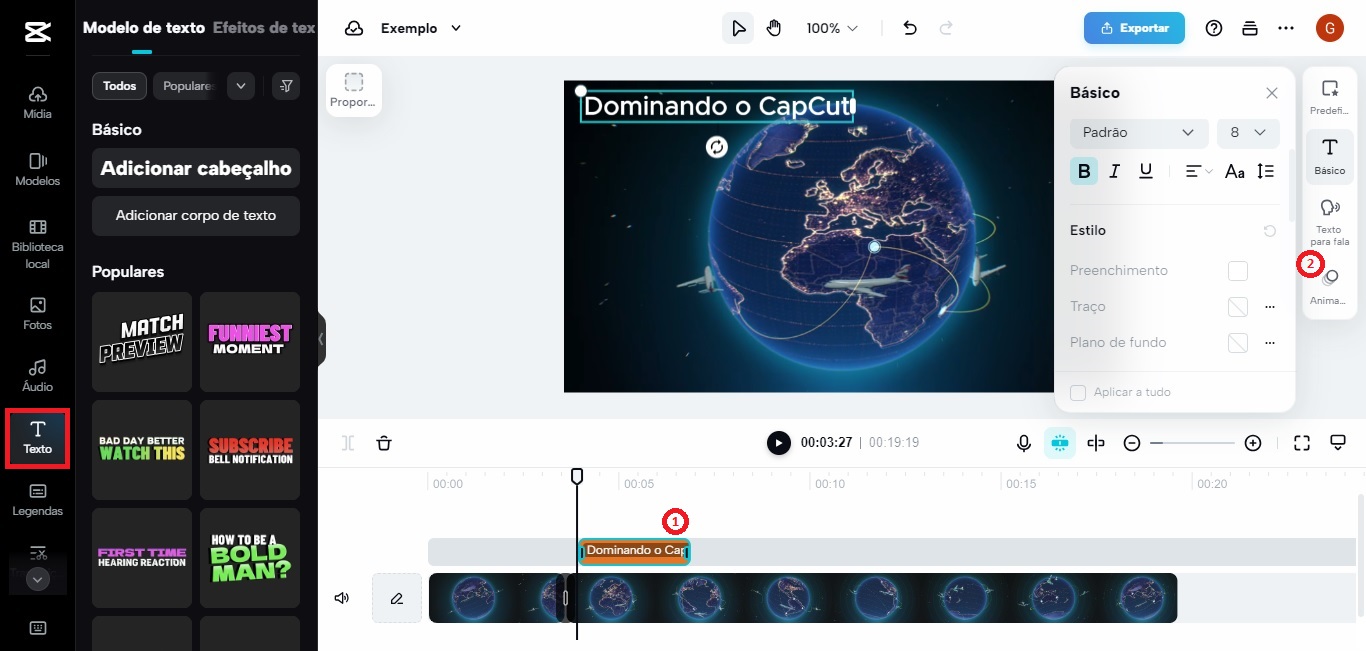The height and width of the screenshot is (651, 1366).
Task: Click the monitor display icon
Action: tap(1338, 443)
